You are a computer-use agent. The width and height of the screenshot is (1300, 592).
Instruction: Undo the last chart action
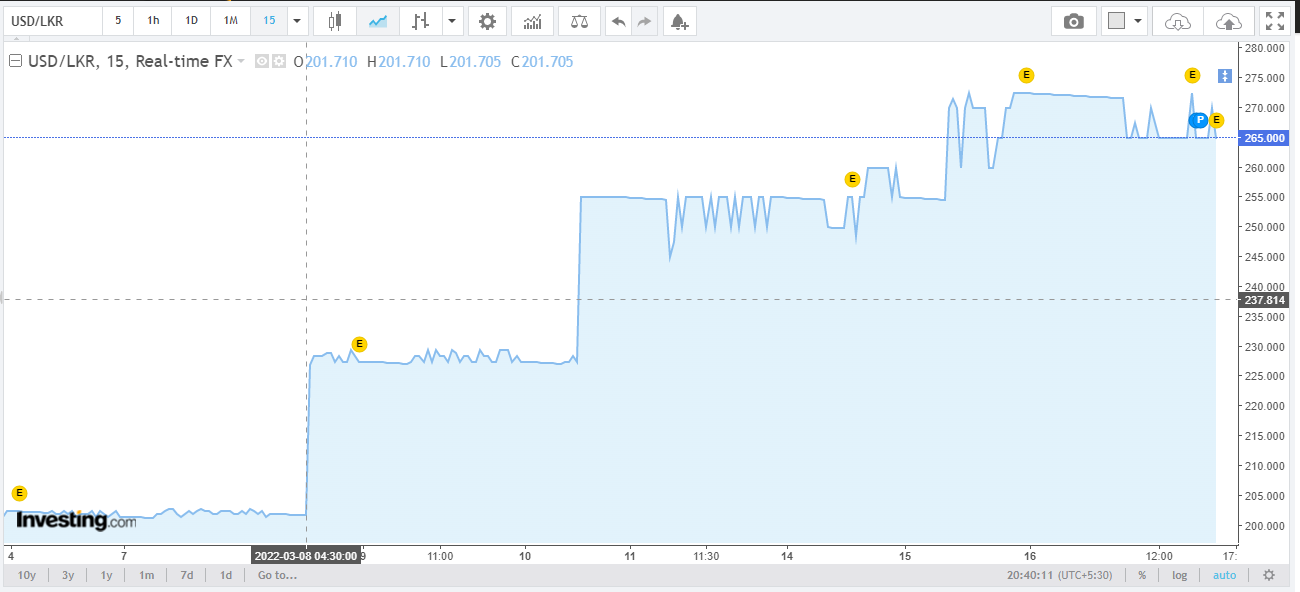click(x=619, y=21)
